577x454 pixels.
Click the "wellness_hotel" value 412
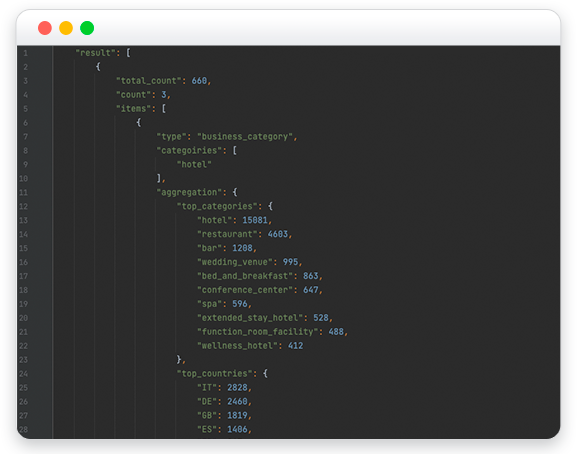tap(295, 346)
